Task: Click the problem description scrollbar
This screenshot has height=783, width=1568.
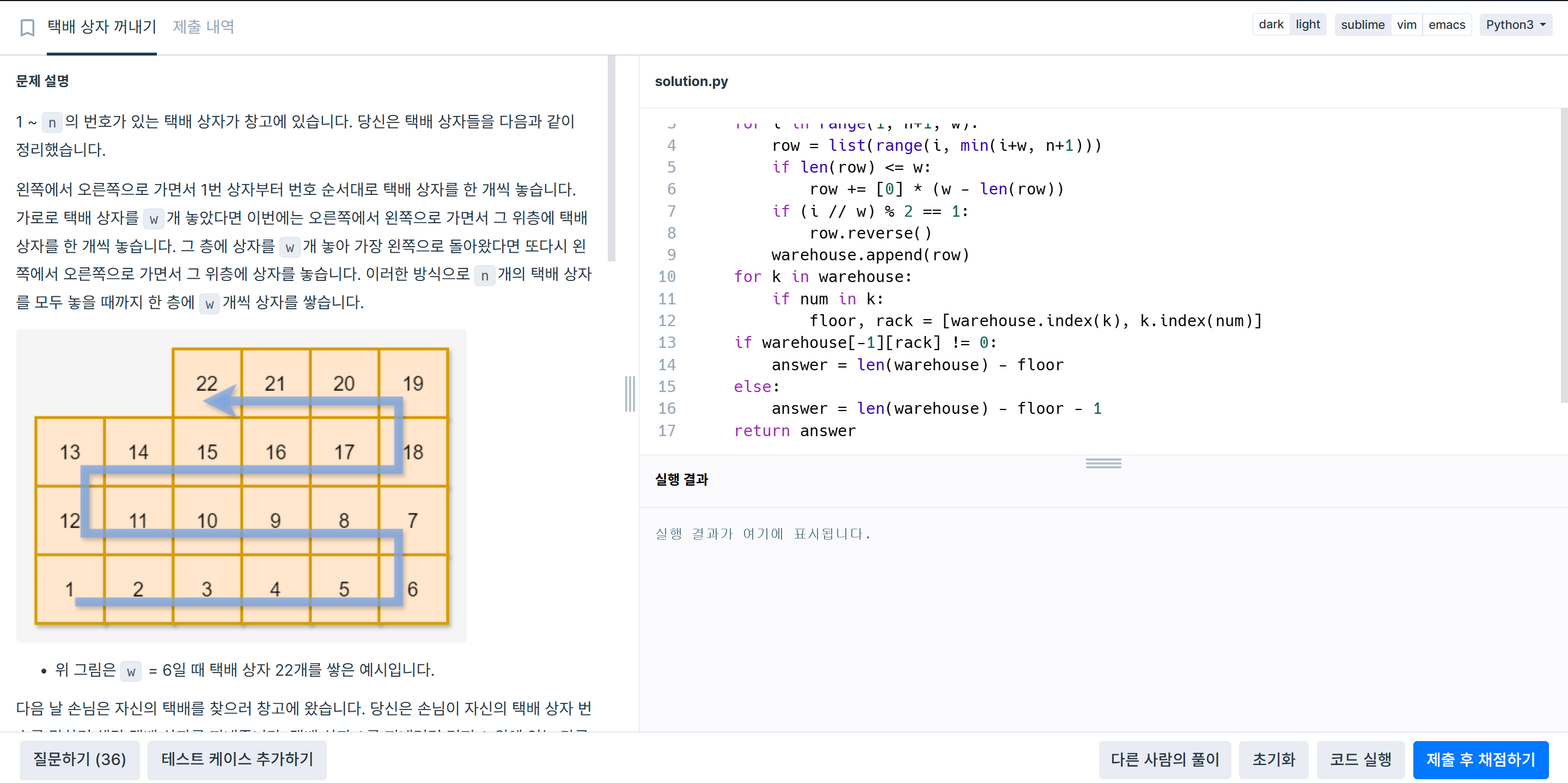Action: tap(611, 158)
